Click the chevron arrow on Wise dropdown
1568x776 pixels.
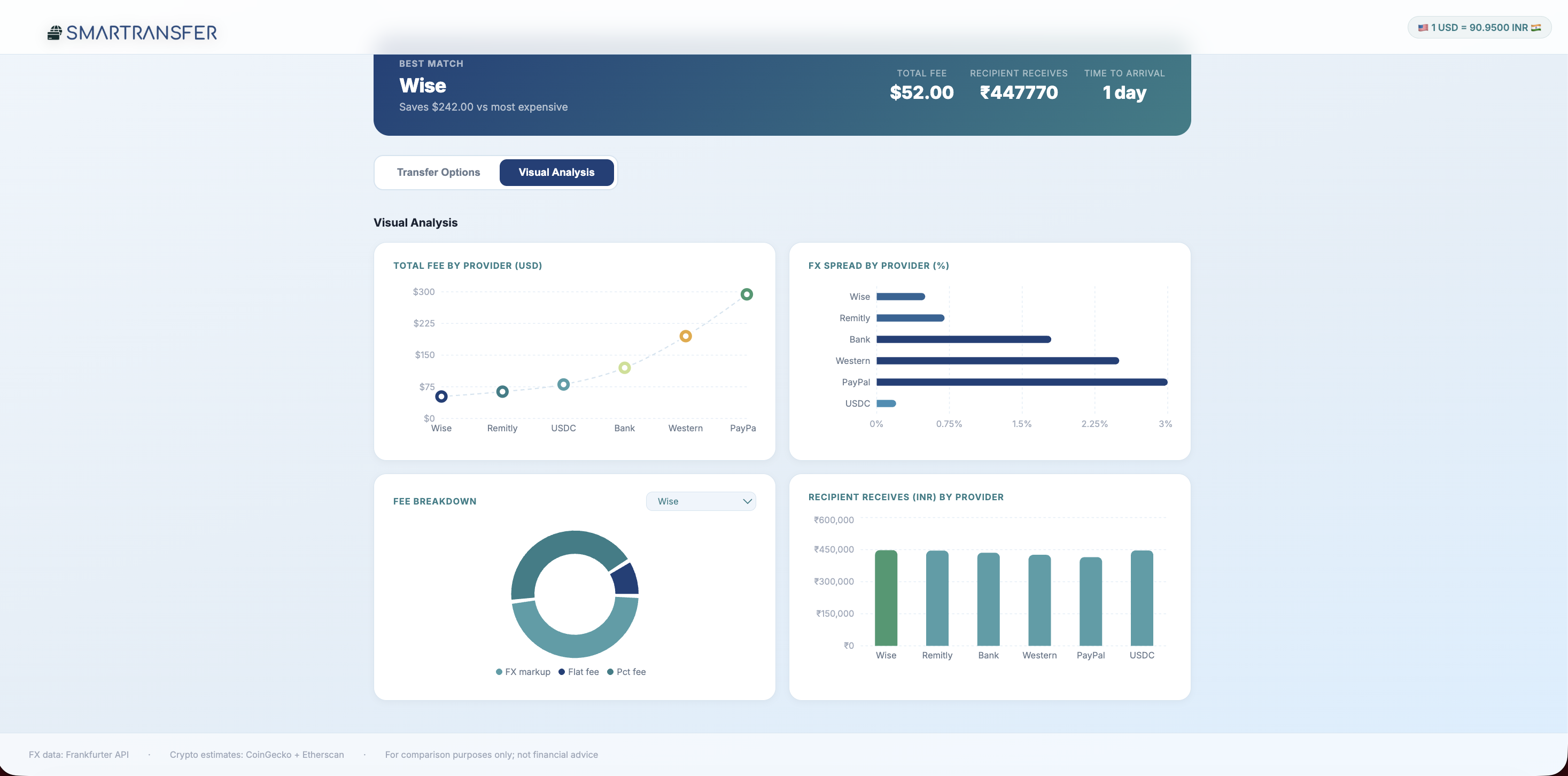[x=747, y=501]
